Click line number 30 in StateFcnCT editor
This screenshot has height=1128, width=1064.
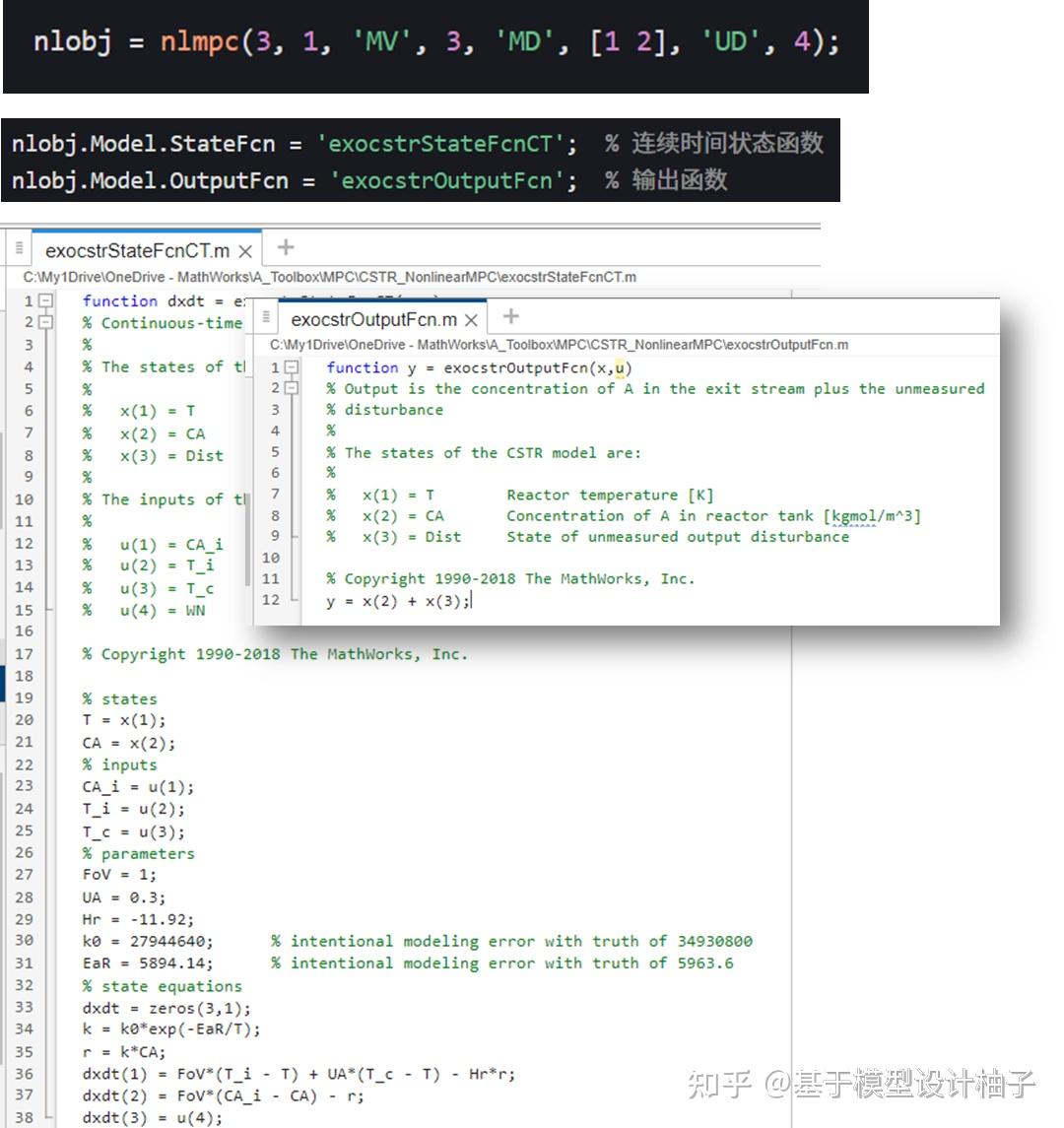pyautogui.click(x=24, y=940)
